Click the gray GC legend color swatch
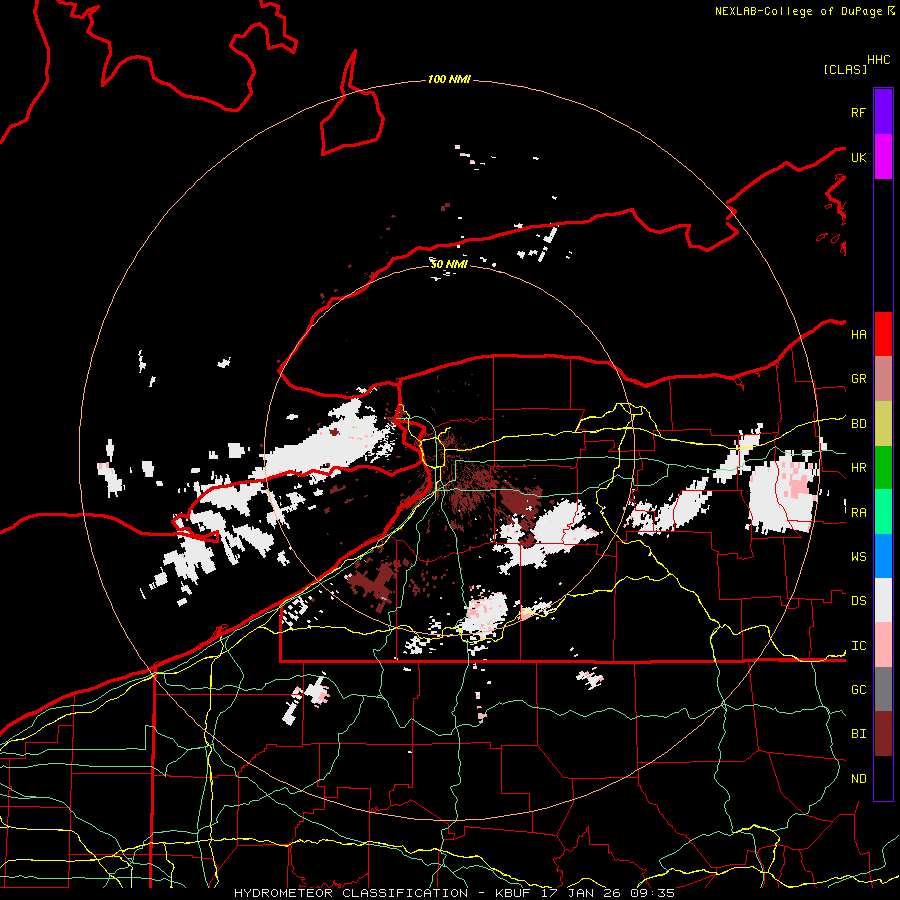900x900 pixels. click(x=883, y=689)
